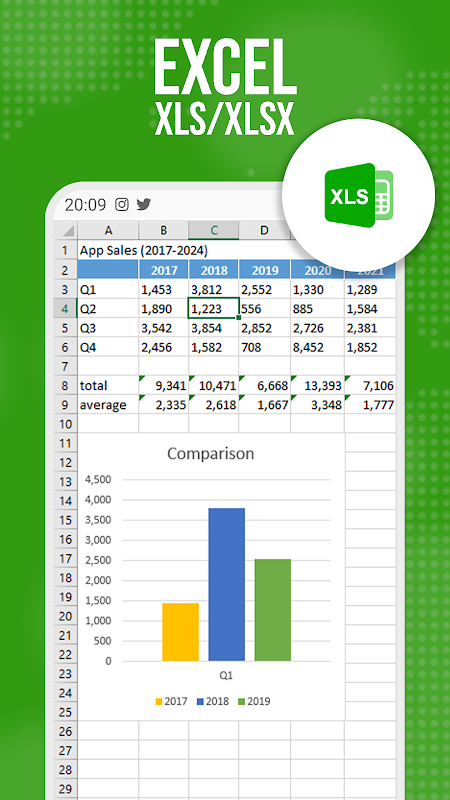The width and height of the screenshot is (450, 800).
Task: Click total cell 10,471
Action: pyautogui.click(x=213, y=385)
